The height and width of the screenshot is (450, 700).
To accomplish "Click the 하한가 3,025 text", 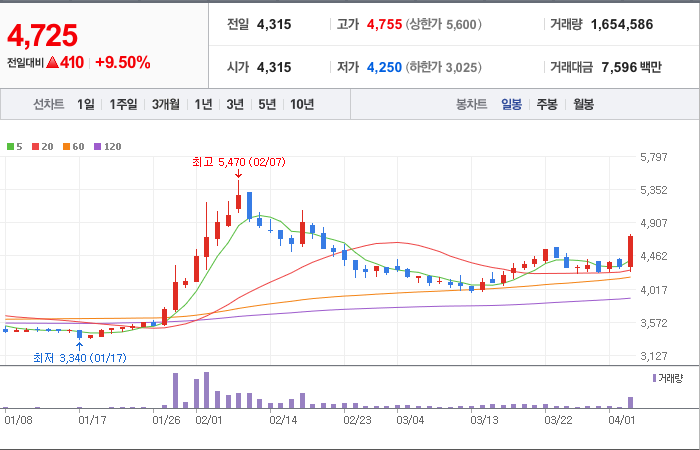I will coord(444,67).
